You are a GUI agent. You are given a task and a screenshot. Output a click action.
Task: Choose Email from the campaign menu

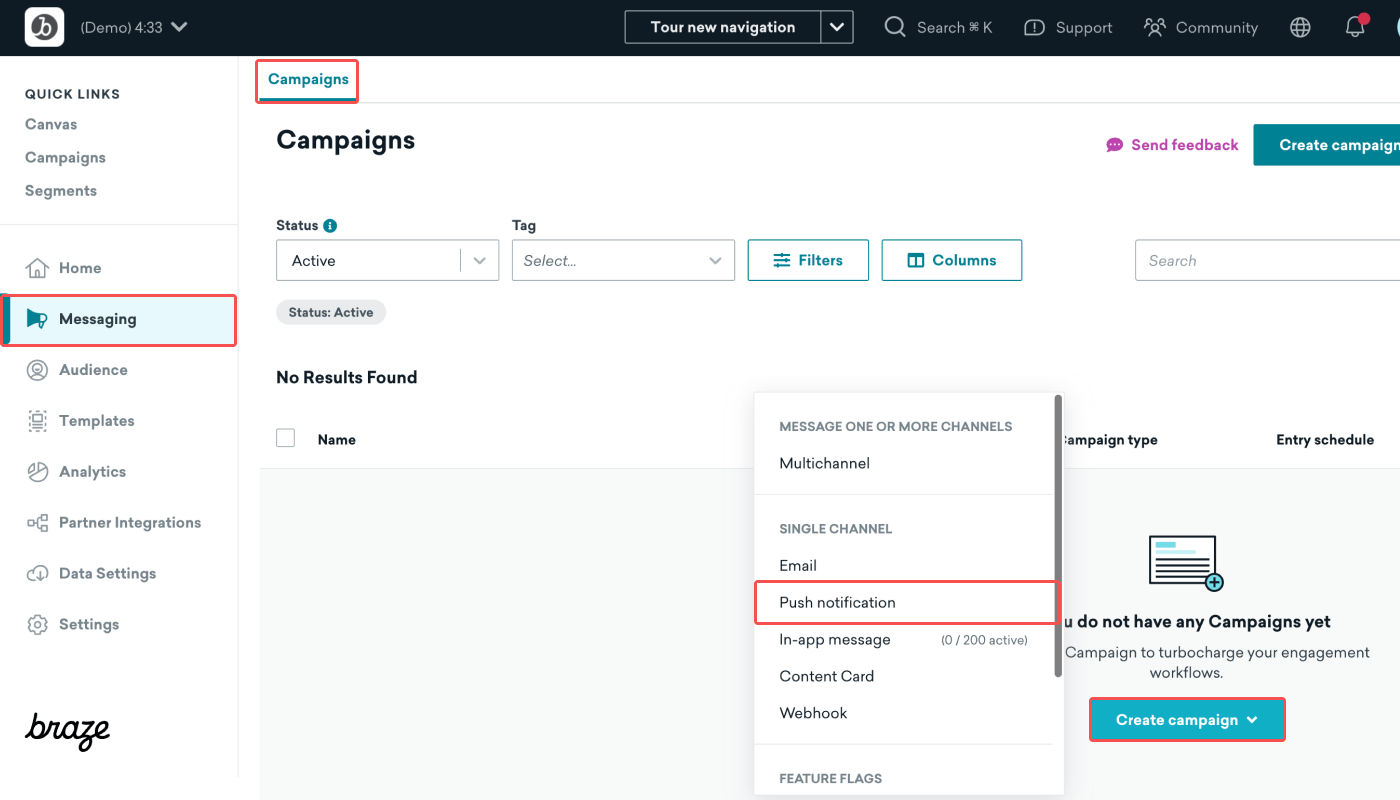(x=904, y=565)
